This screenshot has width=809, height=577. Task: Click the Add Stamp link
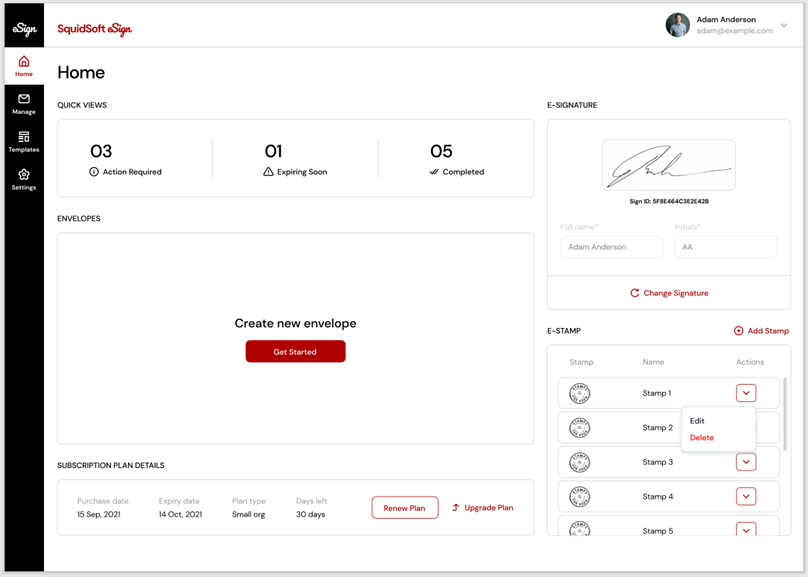(761, 331)
